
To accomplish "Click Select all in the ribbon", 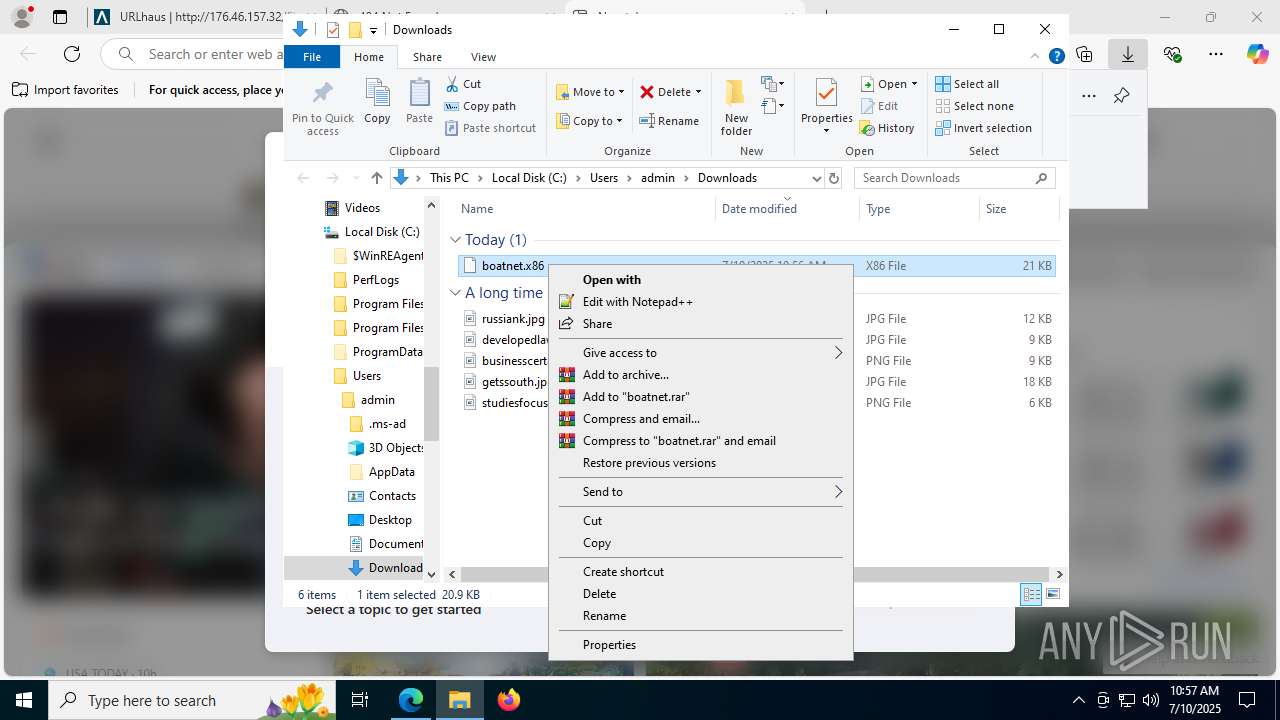I will 967,84.
